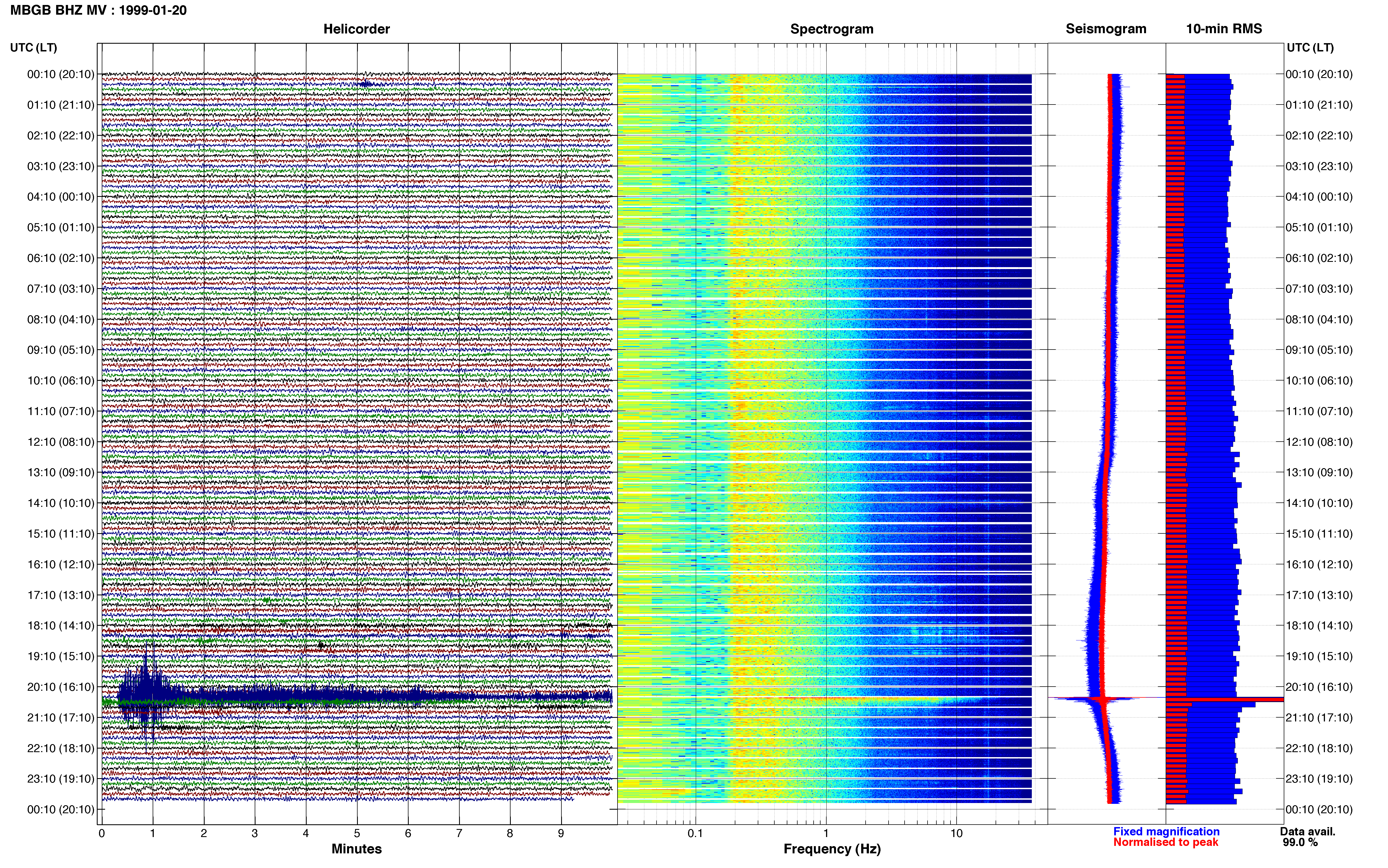Click '16:10 (12:10)' label on helicorder time axis
This screenshot has width=1388, height=868.
(x=61, y=564)
